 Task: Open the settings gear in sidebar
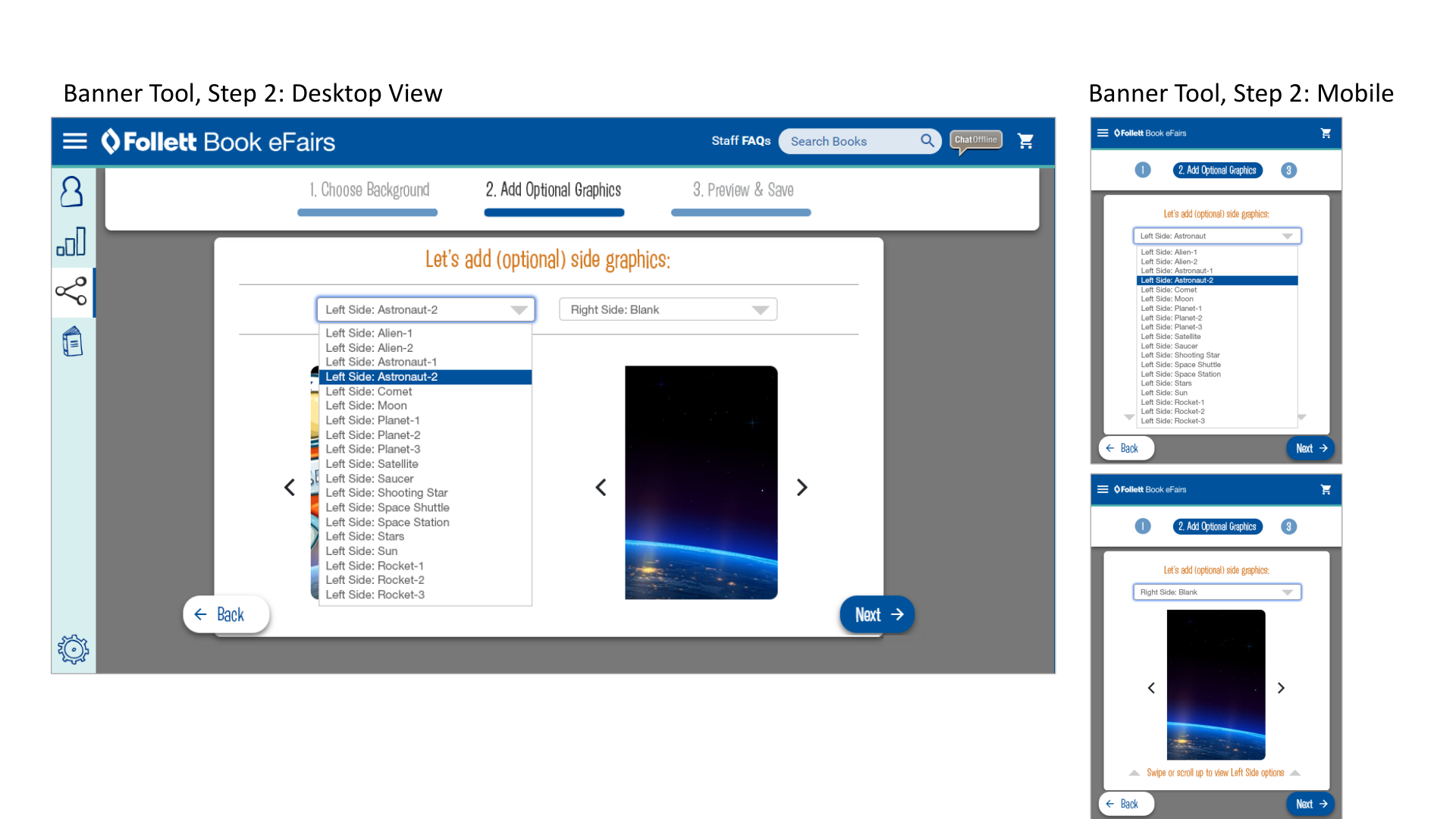point(73,649)
